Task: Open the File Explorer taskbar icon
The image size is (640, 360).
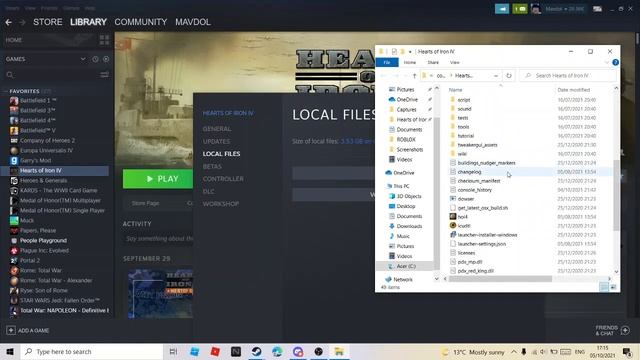Action: (x=339, y=351)
